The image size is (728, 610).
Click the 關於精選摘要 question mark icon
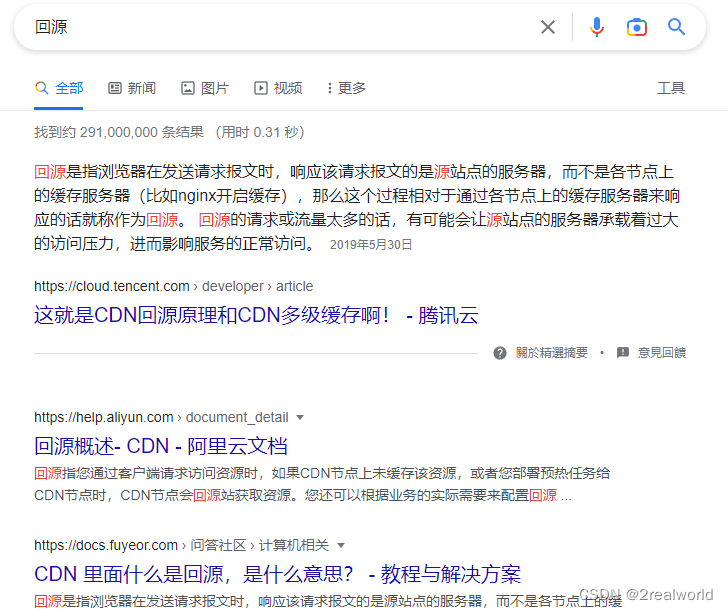500,353
